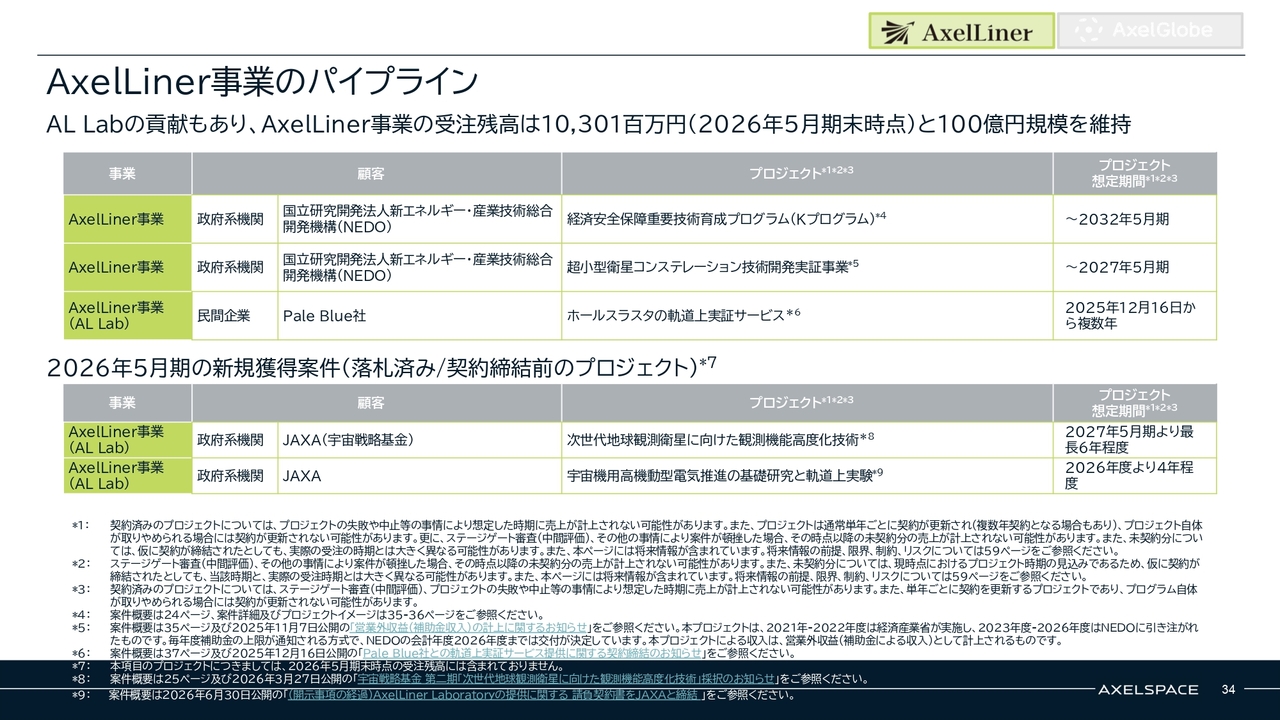Viewport: 1280px width, 720px height.
Task: Select the AxelLiner事業 cell in the Kプログラム row
Action: point(126,219)
